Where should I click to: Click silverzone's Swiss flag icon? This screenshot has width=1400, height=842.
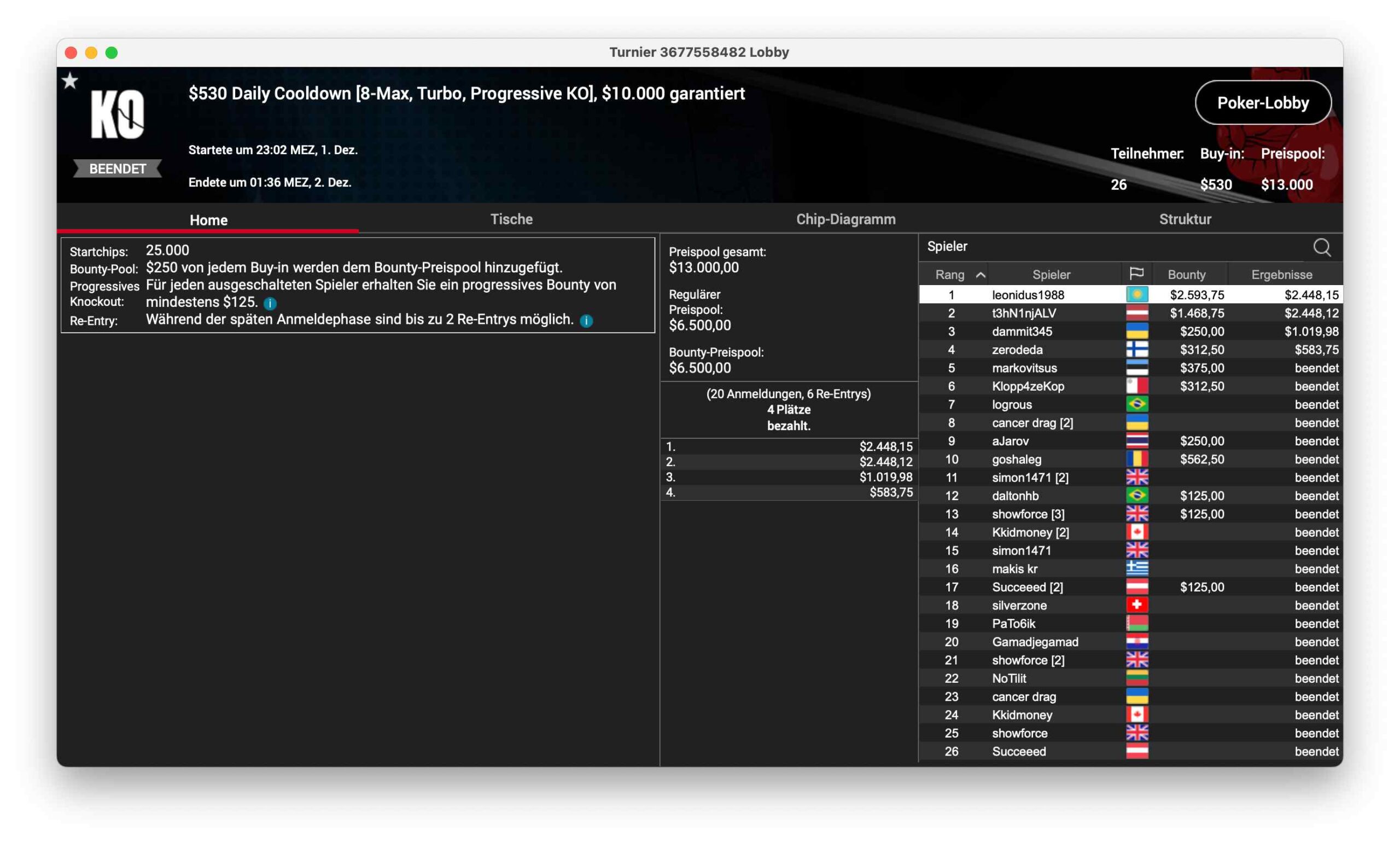tap(1136, 605)
